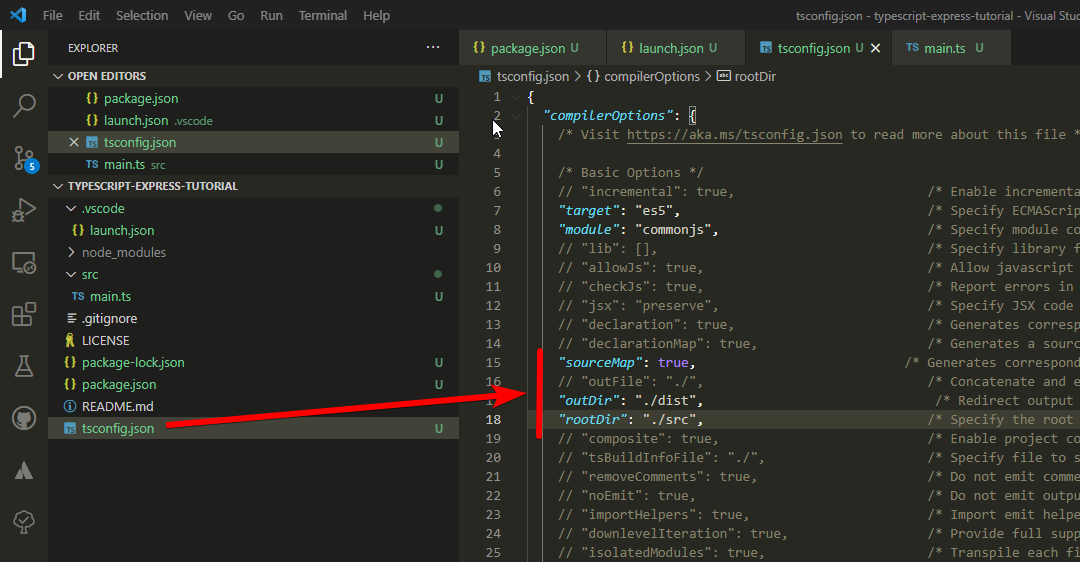Image resolution: width=1080 pixels, height=562 pixels.
Task: Switch to the launch.json editor tab
Action: 676,48
